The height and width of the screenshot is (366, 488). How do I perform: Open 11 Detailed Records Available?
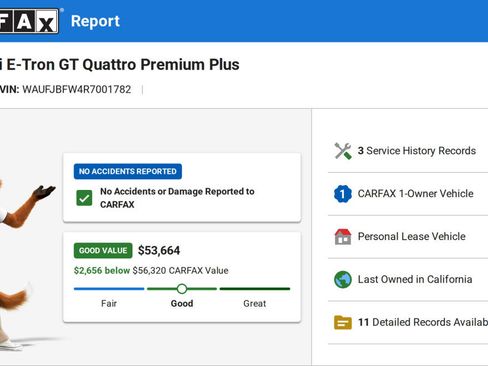(408, 322)
